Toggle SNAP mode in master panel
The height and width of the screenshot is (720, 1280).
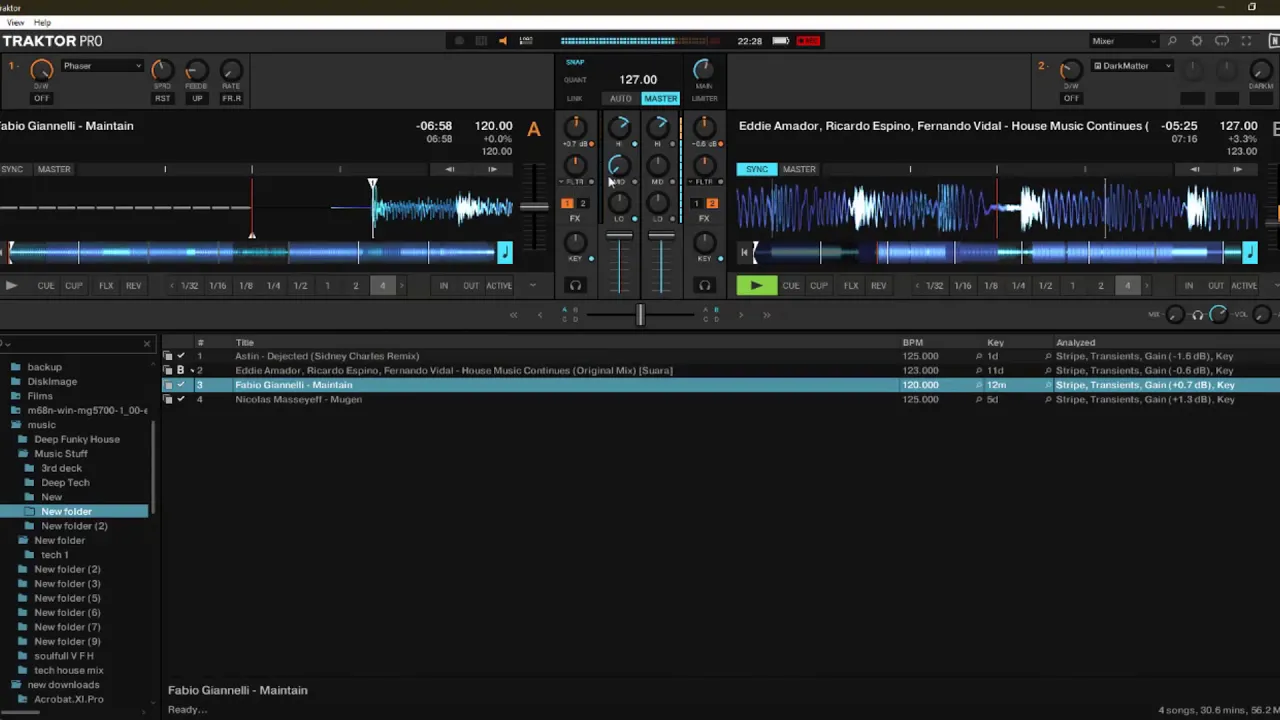[575, 62]
